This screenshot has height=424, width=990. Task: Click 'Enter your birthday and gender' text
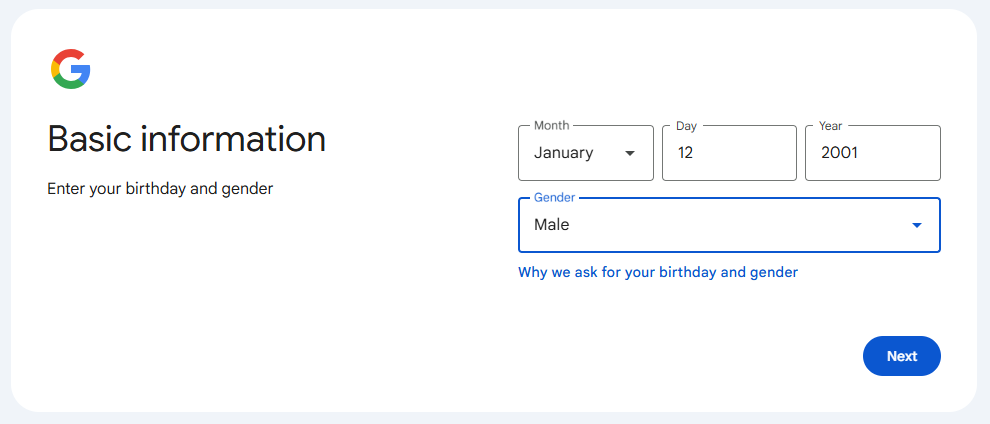point(160,188)
